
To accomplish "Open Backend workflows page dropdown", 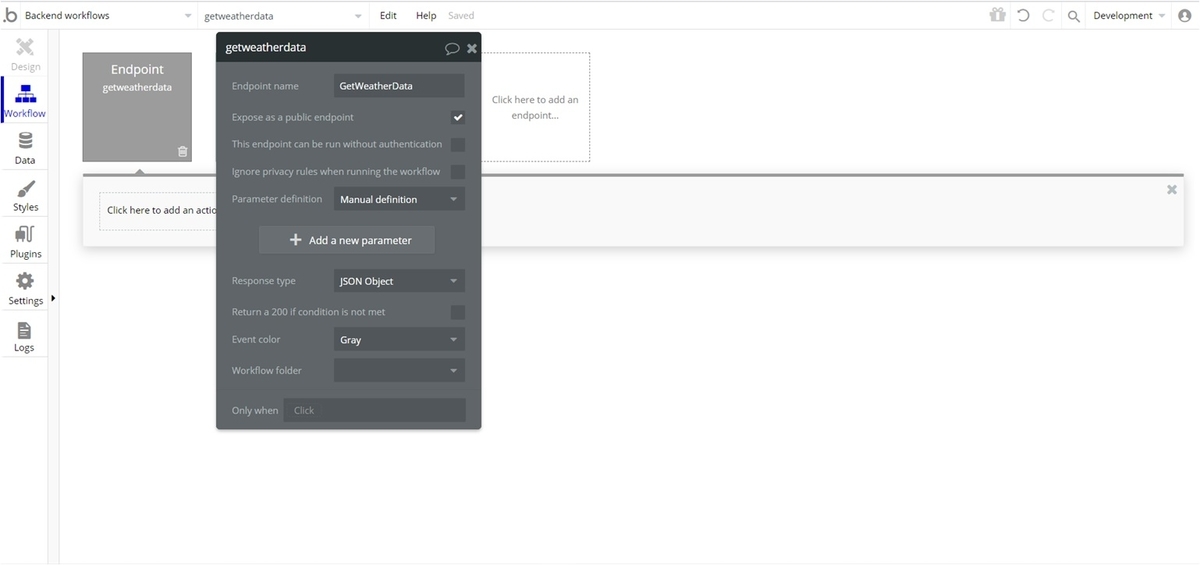I will (x=109, y=16).
